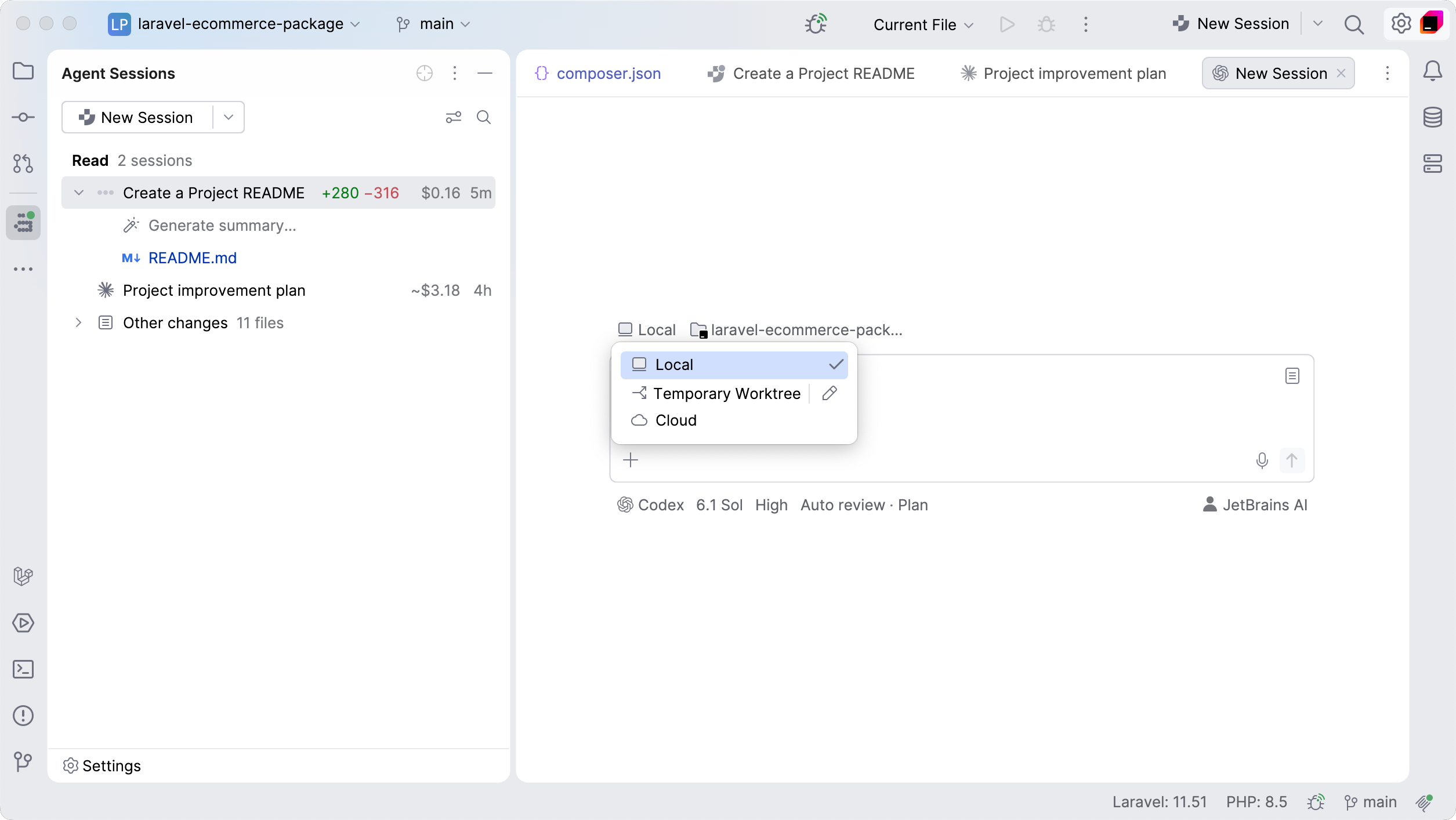
Task: Click the Codex agent selector
Action: pyautogui.click(x=651, y=505)
